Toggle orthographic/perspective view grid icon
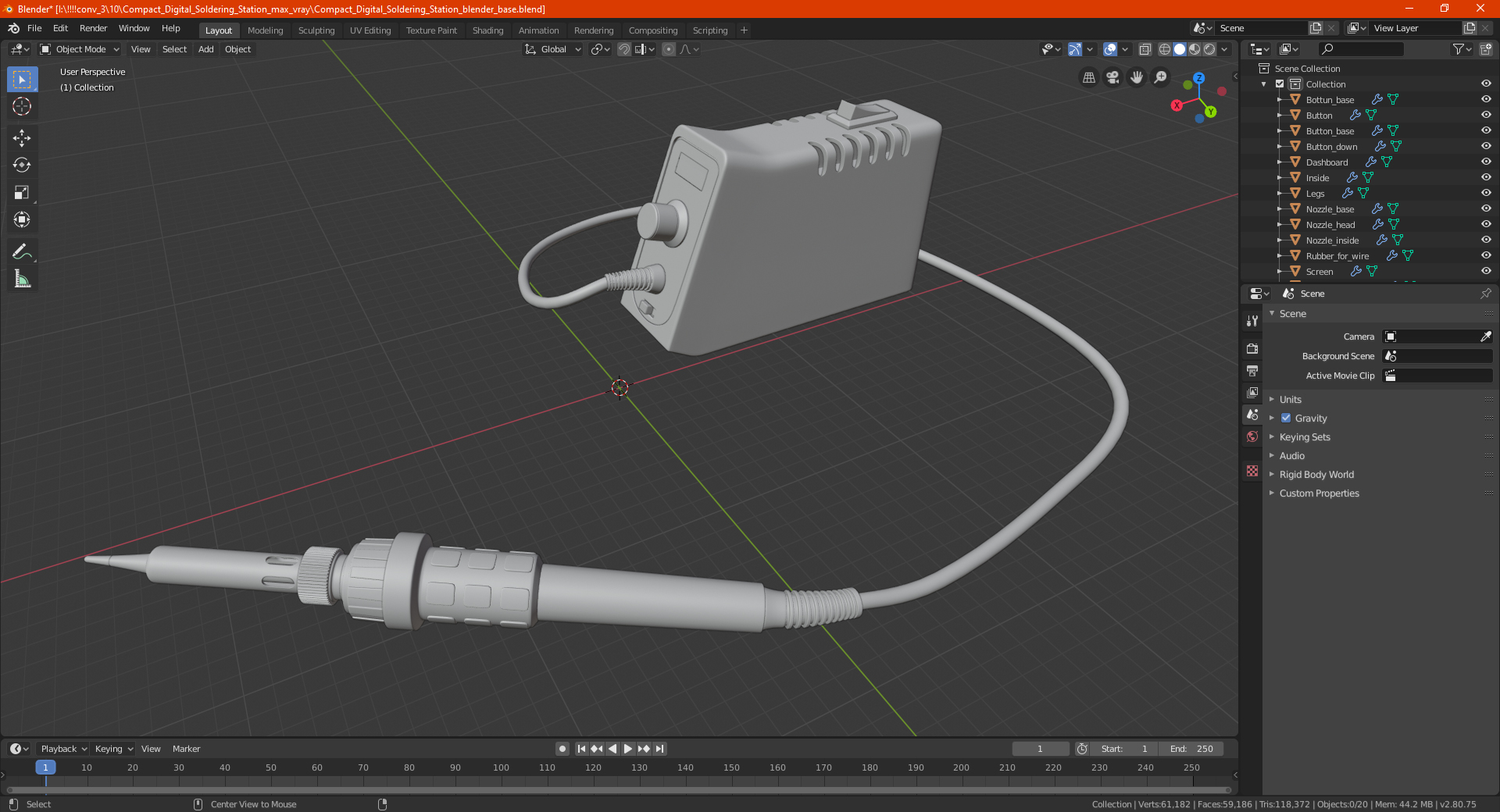 click(1088, 77)
